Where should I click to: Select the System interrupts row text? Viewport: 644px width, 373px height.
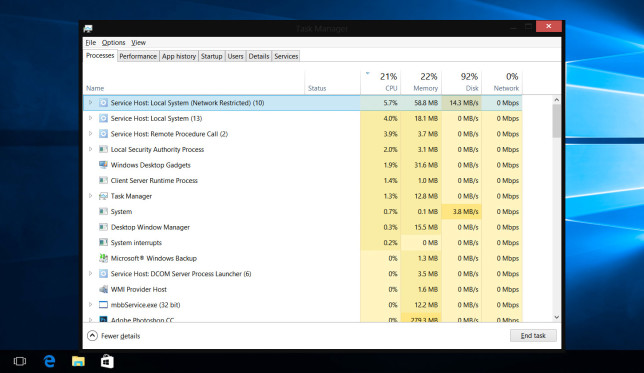[x=136, y=242]
